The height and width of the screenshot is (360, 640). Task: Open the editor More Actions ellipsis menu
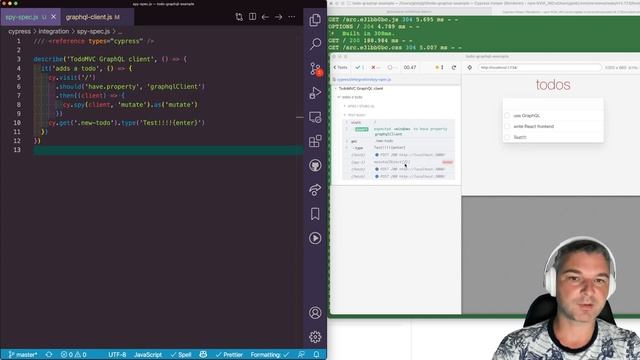291,17
